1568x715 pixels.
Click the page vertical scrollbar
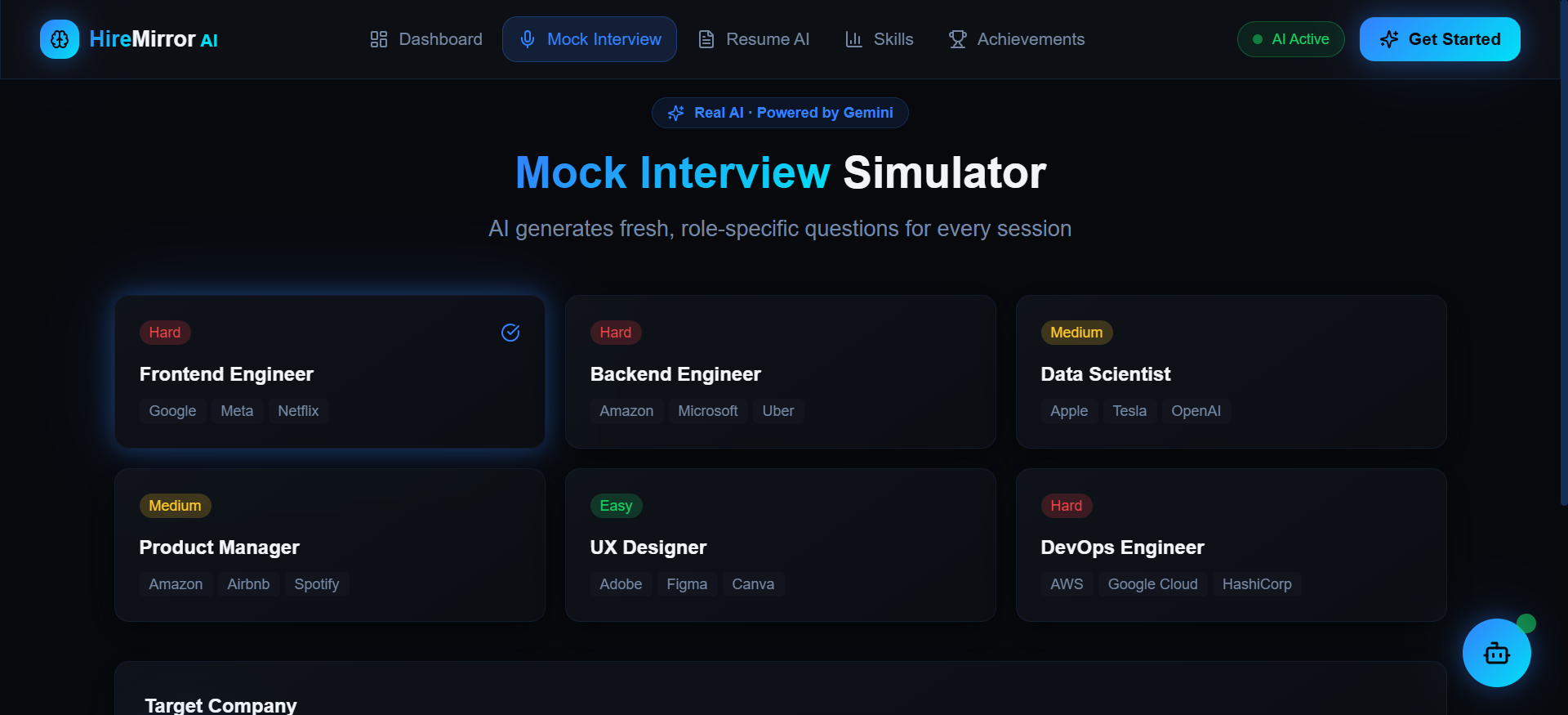(1563, 253)
